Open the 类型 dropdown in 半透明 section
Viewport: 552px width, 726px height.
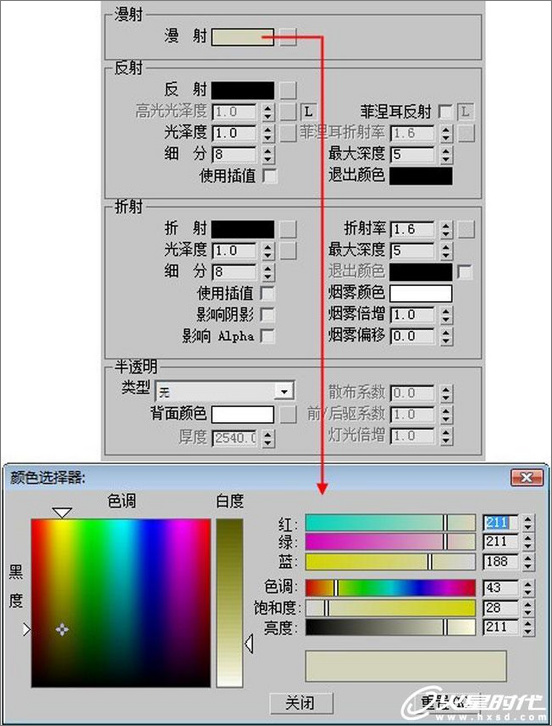pos(225,392)
